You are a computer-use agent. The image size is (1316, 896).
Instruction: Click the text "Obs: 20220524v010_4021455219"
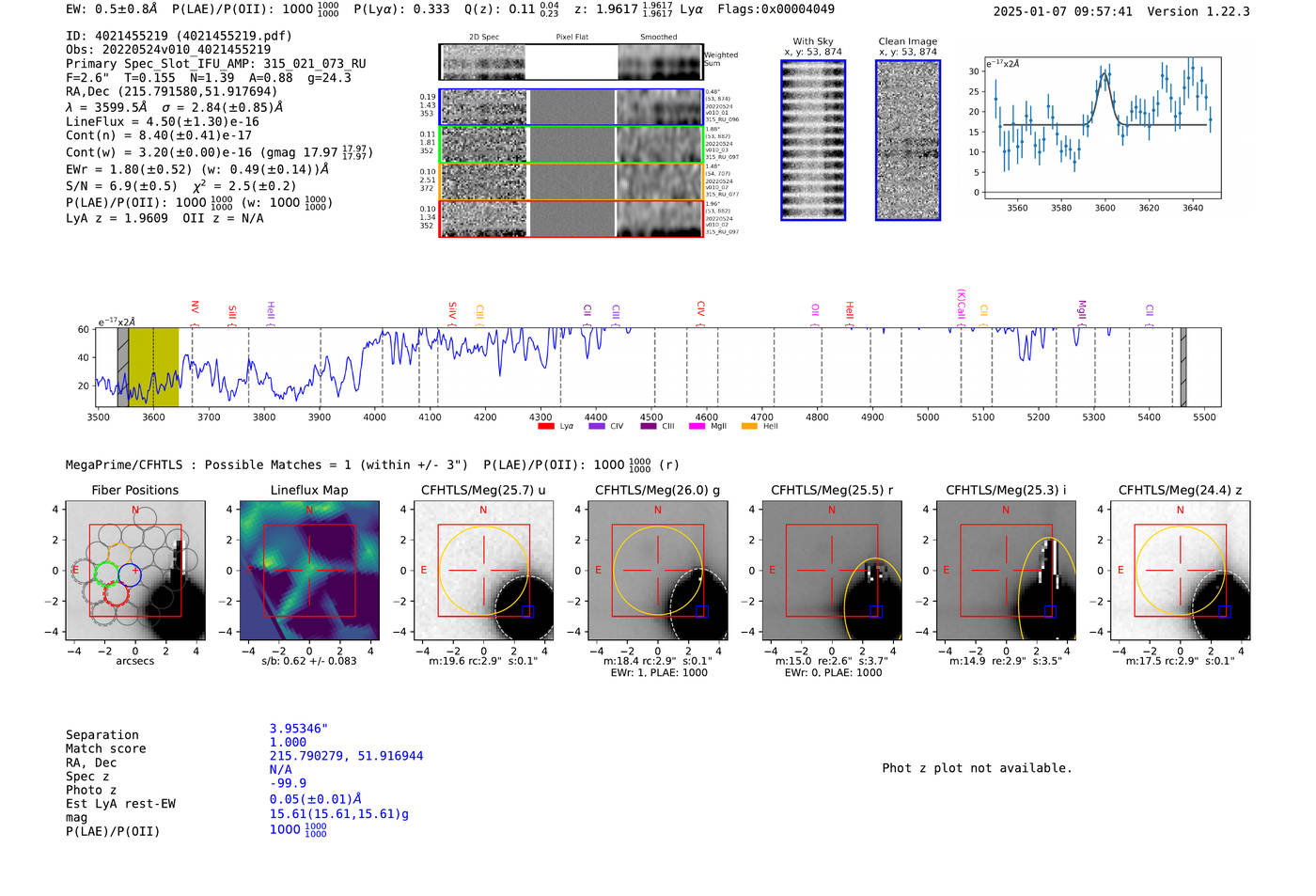pyautogui.click(x=168, y=50)
